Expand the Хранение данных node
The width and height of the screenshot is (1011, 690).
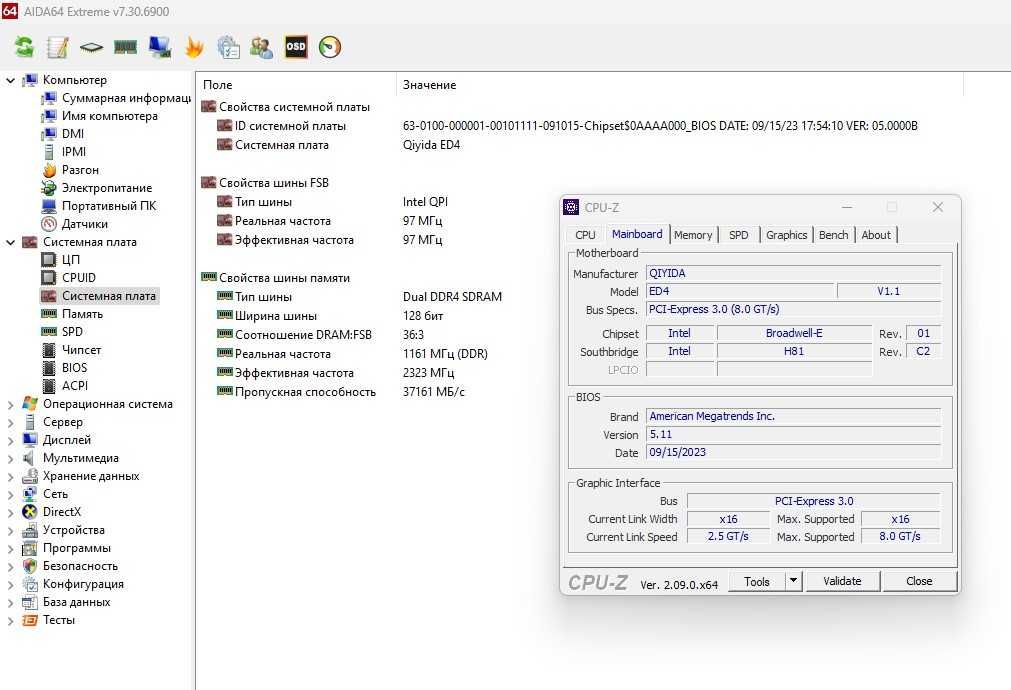pos(10,477)
